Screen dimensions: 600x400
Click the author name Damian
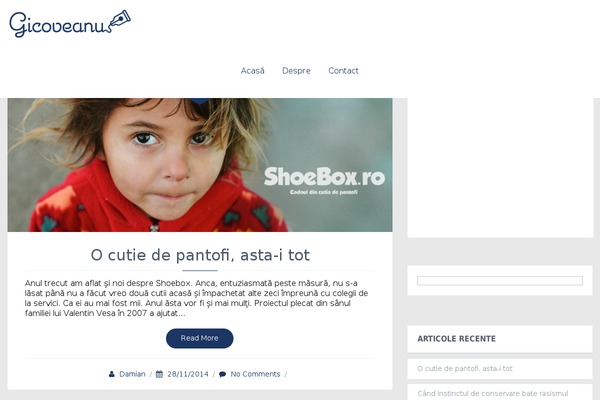pyautogui.click(x=132, y=374)
